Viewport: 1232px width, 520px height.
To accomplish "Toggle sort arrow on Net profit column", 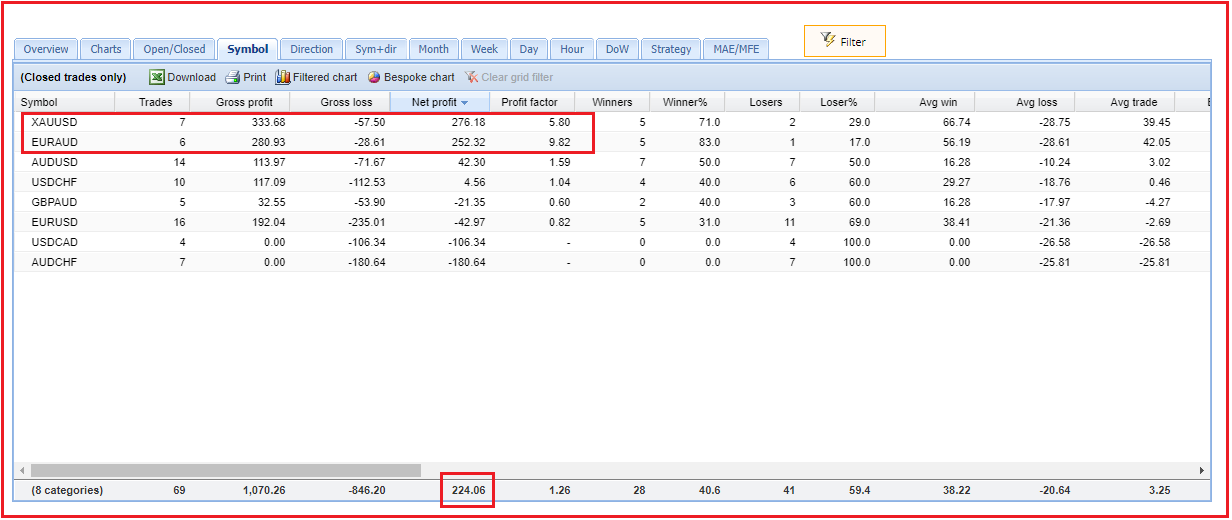I will coord(465,102).
